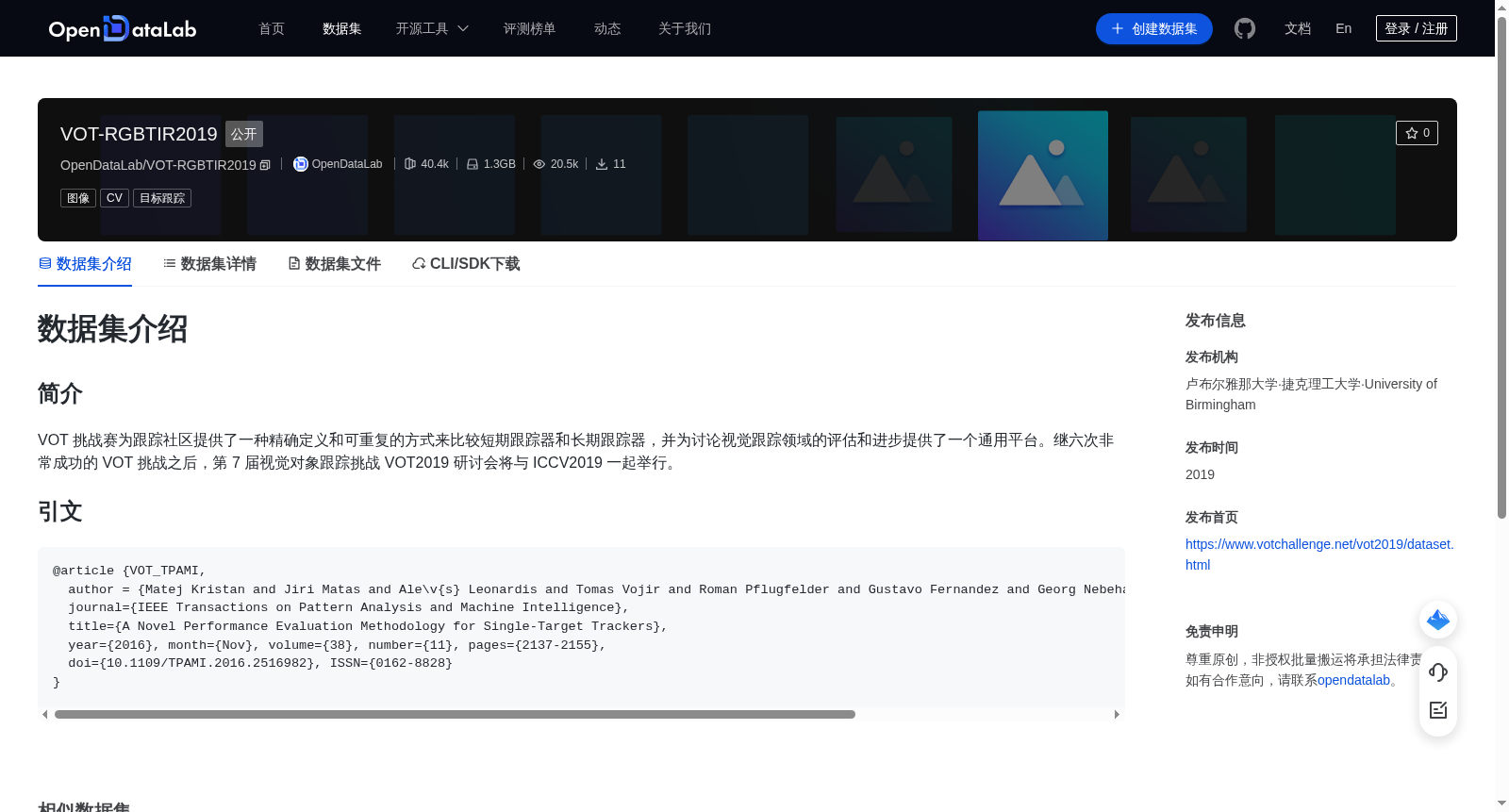Click the VOT-RGBTIR2019 dataset title
The height and width of the screenshot is (812, 1509).
pyautogui.click(x=139, y=134)
